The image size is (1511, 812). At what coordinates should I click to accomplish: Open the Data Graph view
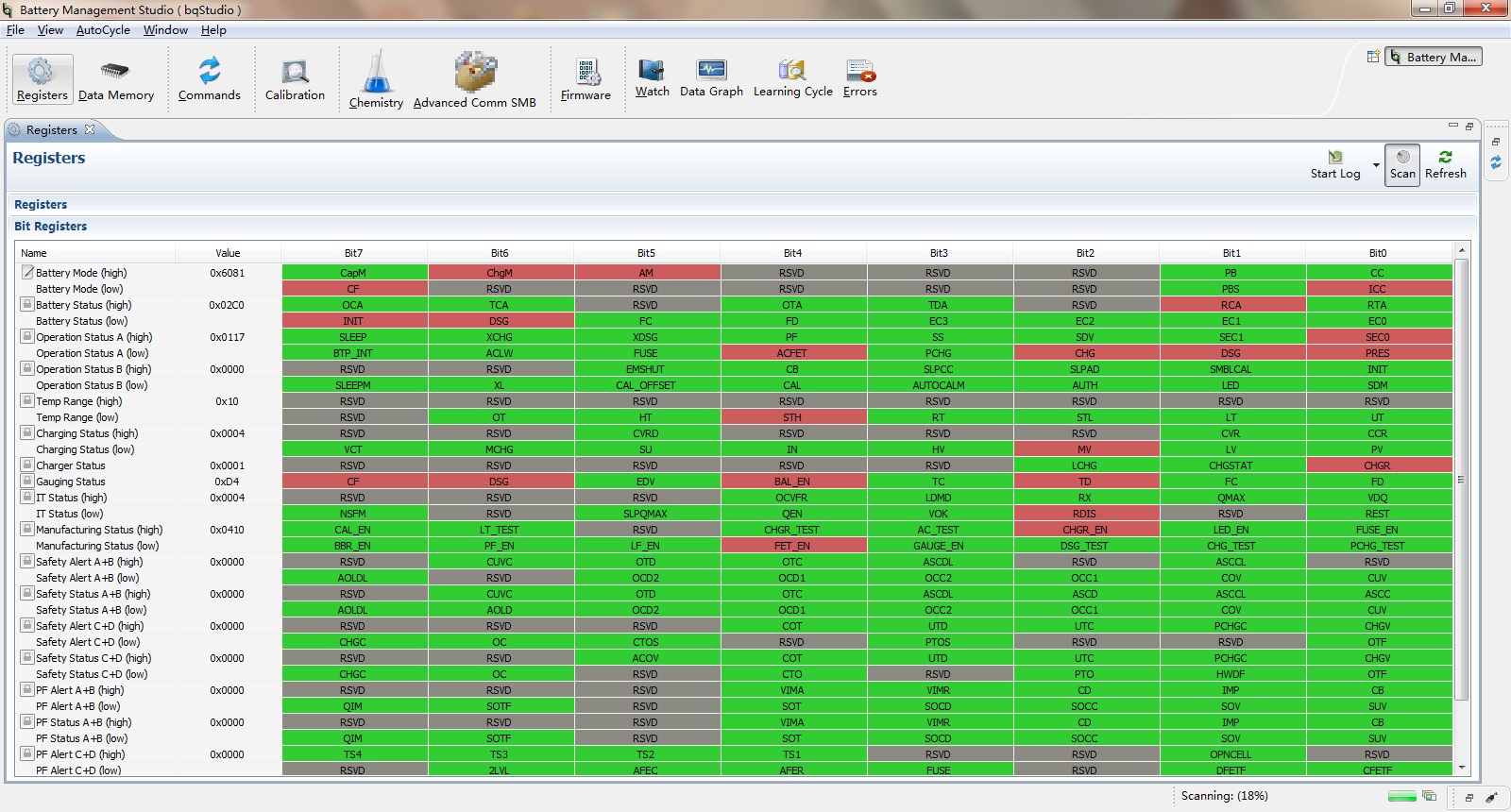(711, 77)
